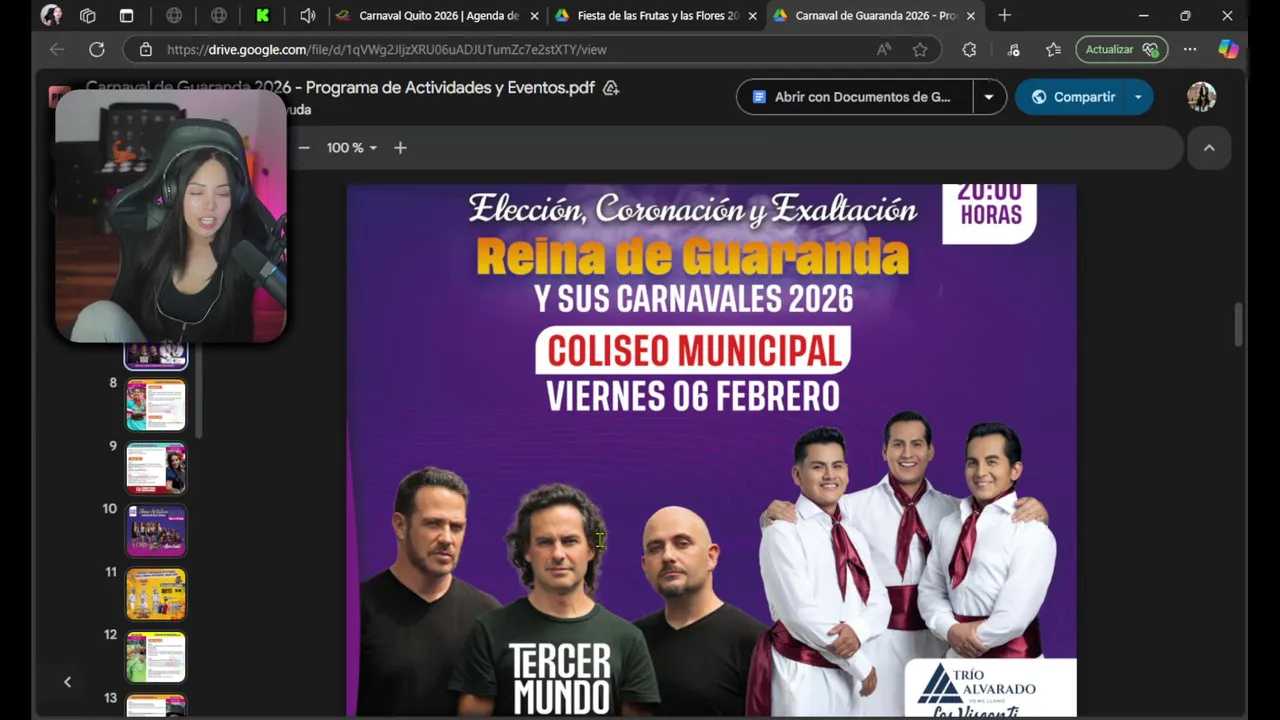The image size is (1280, 720).
Task: Select the second globe pinned tab
Action: pos(219,16)
